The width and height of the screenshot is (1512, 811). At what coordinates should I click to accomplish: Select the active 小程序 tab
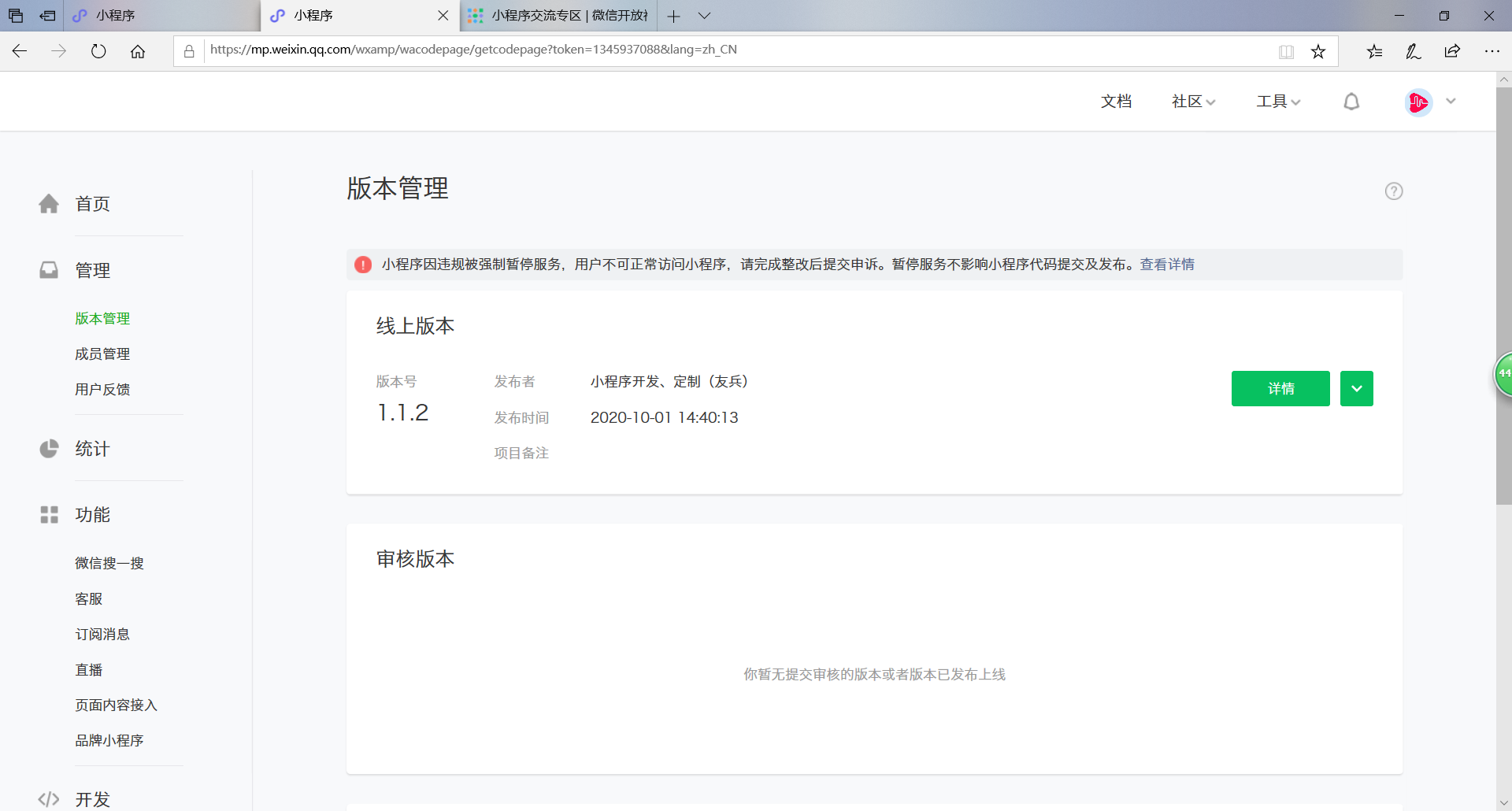pos(360,16)
